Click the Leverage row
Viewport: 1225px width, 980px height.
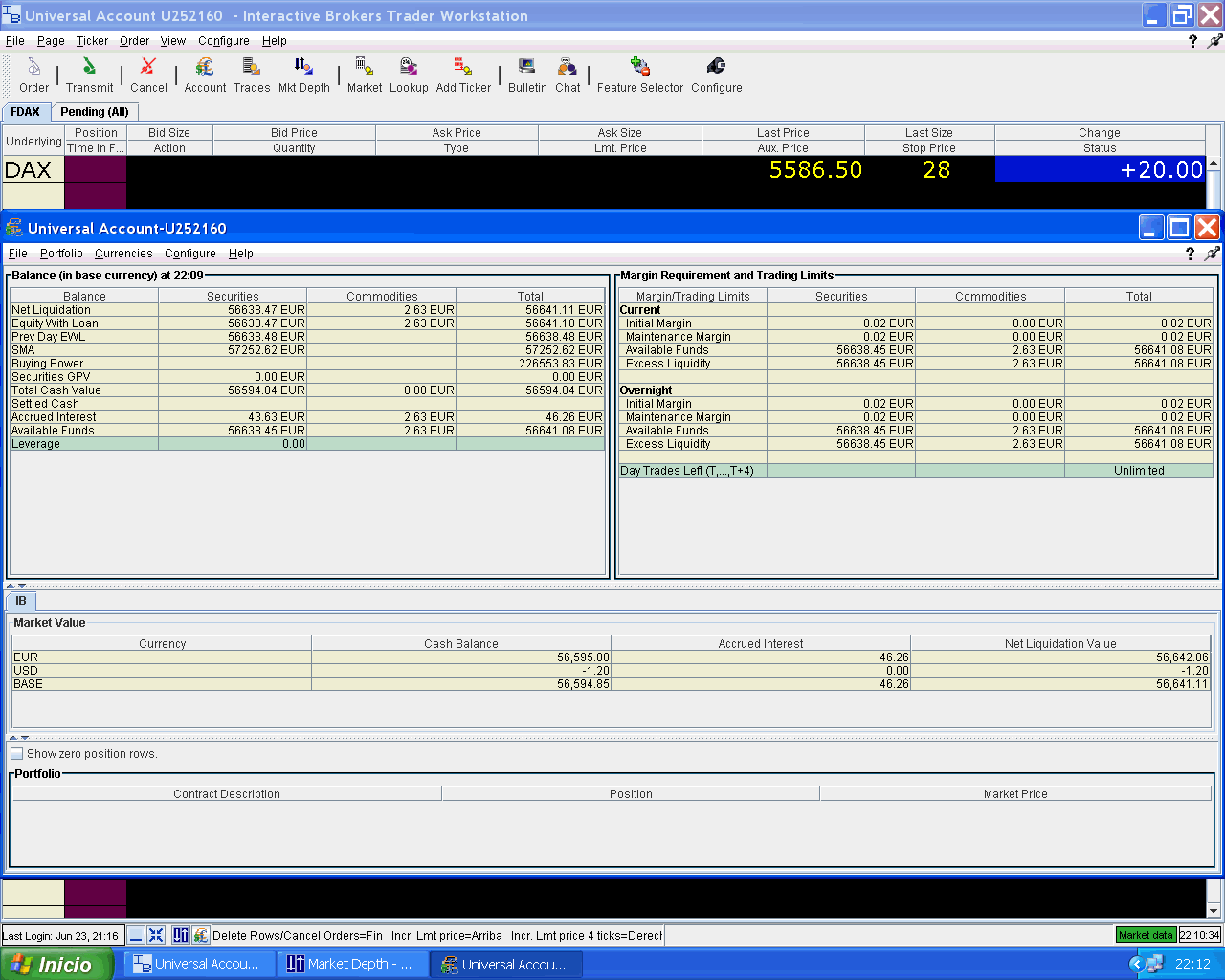point(307,444)
